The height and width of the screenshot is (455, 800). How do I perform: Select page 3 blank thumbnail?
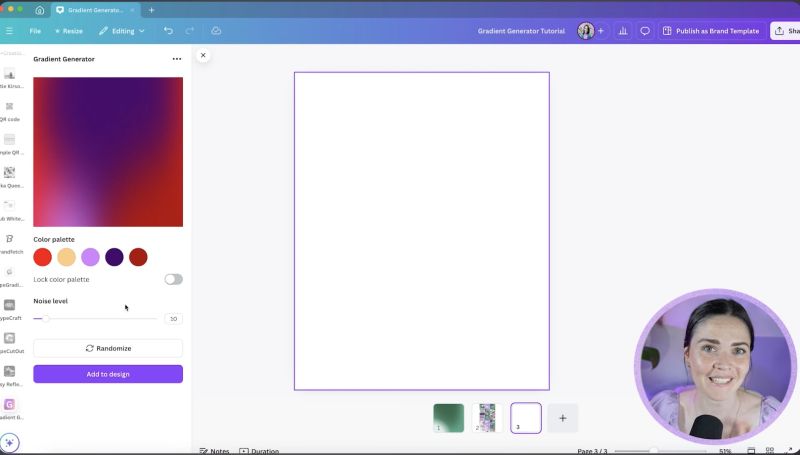pos(526,418)
